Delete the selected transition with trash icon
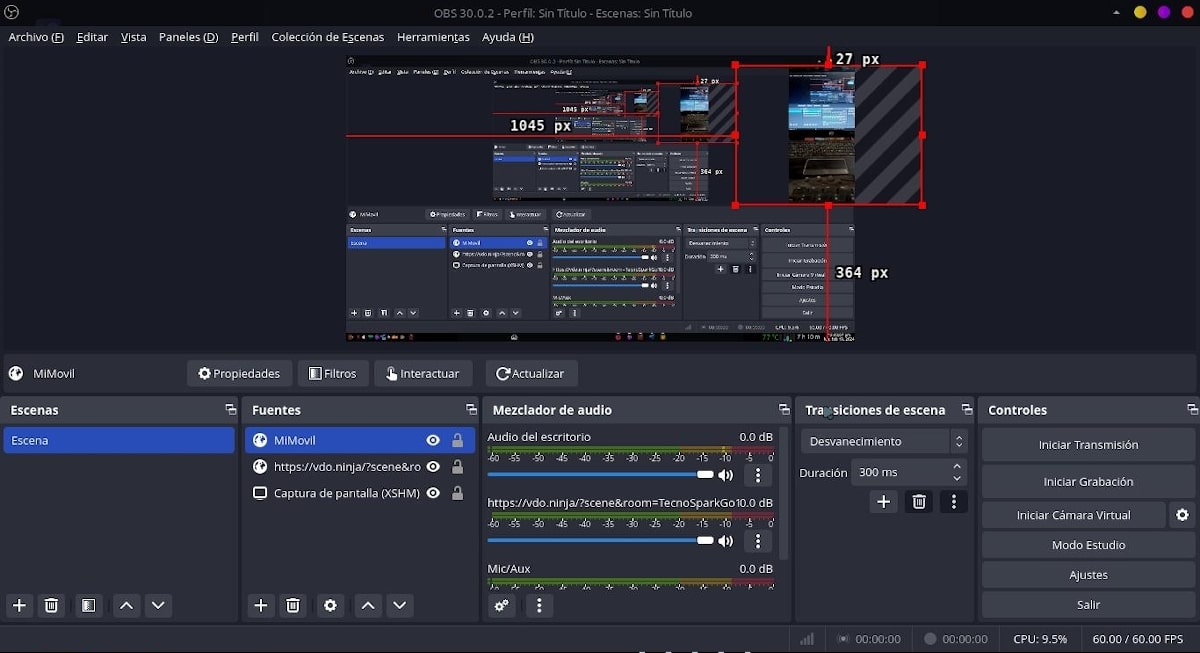 coord(919,502)
